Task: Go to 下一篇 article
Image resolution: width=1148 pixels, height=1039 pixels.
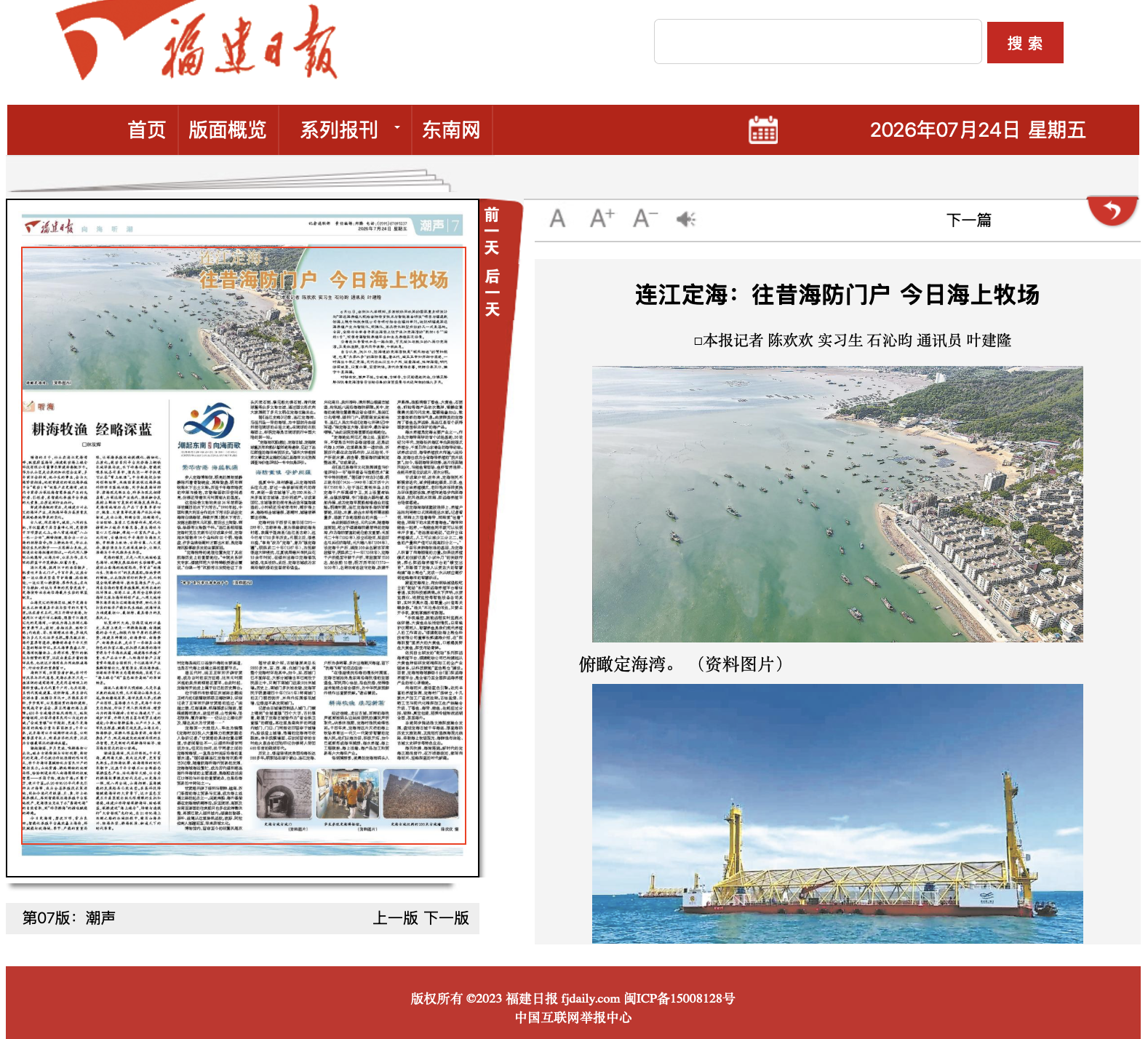Action: (969, 220)
